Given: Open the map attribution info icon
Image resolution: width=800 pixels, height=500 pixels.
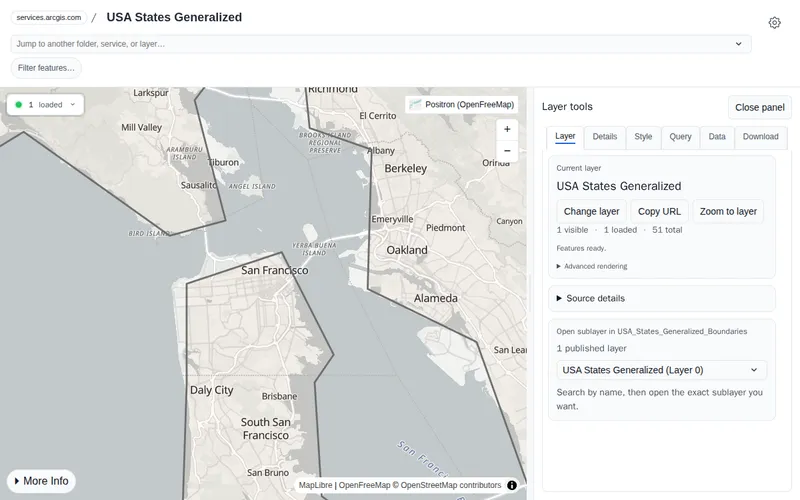Looking at the screenshot, I should click(x=511, y=485).
